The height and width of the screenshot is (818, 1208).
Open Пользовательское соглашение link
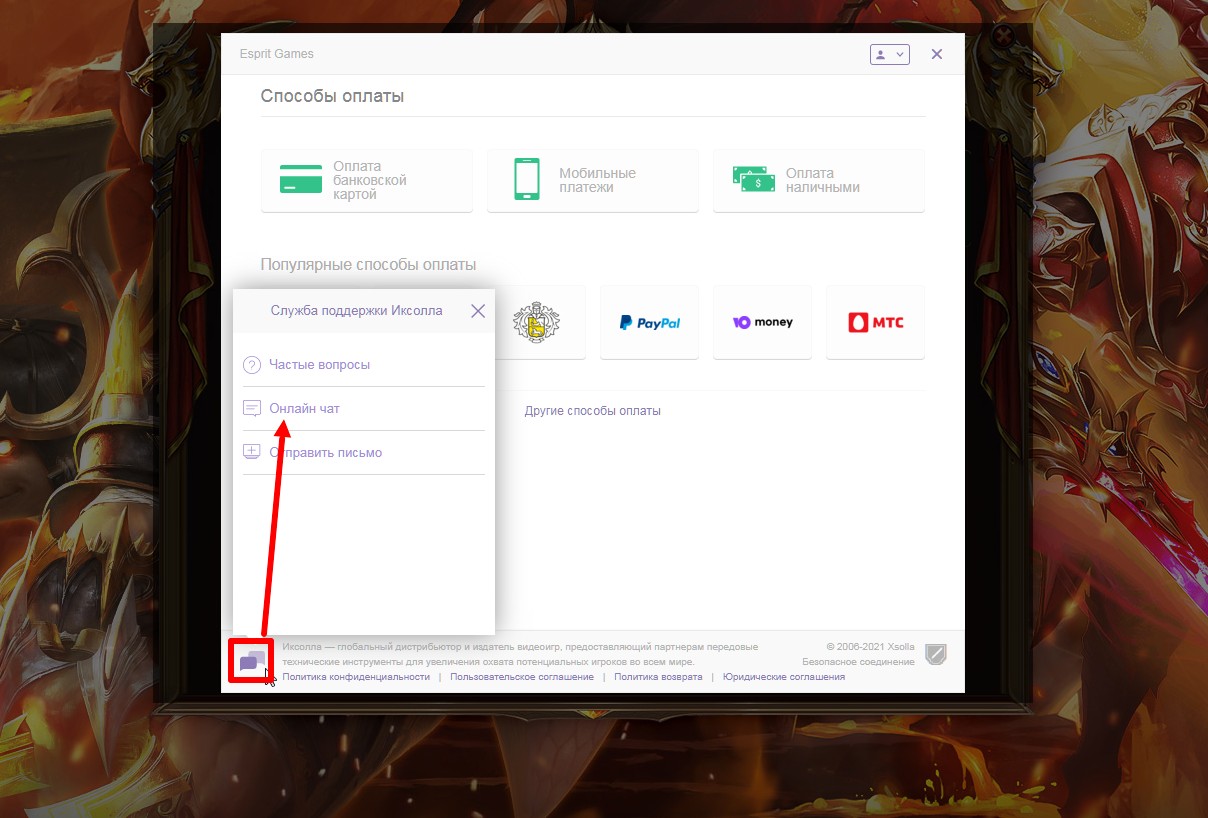point(521,677)
